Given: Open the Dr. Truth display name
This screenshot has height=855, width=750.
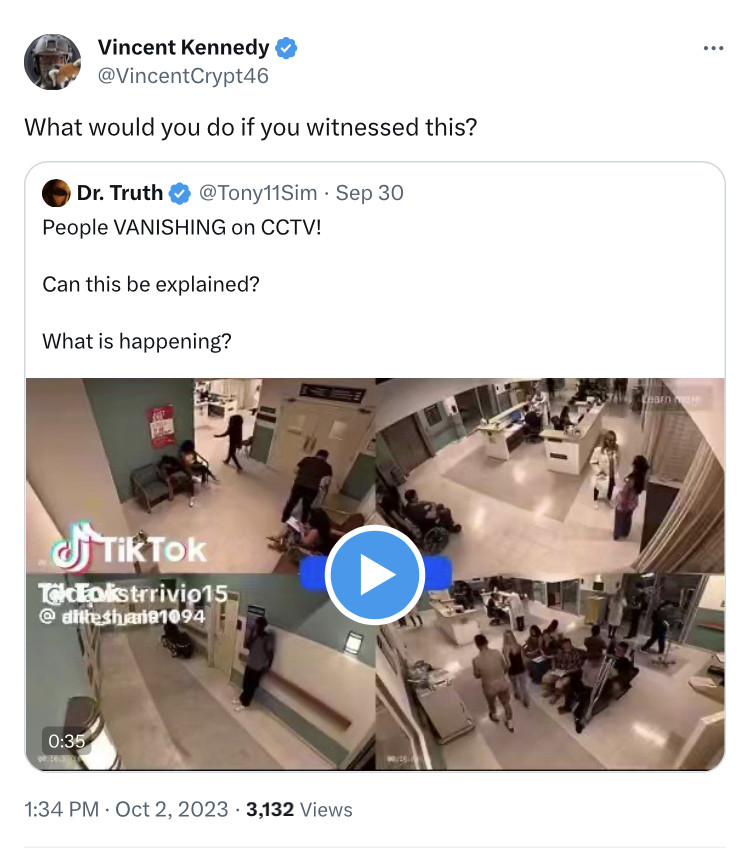Looking at the screenshot, I should point(120,193).
